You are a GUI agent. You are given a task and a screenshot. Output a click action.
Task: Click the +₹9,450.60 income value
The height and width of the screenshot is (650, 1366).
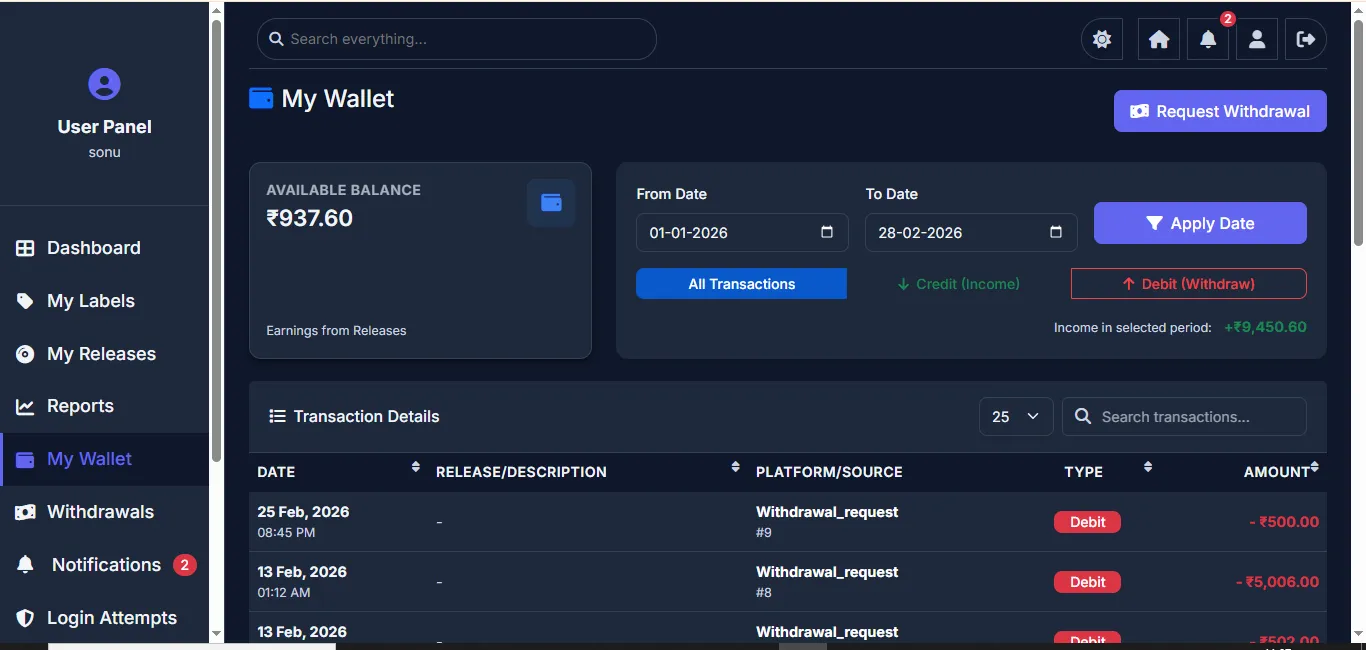pos(1265,327)
